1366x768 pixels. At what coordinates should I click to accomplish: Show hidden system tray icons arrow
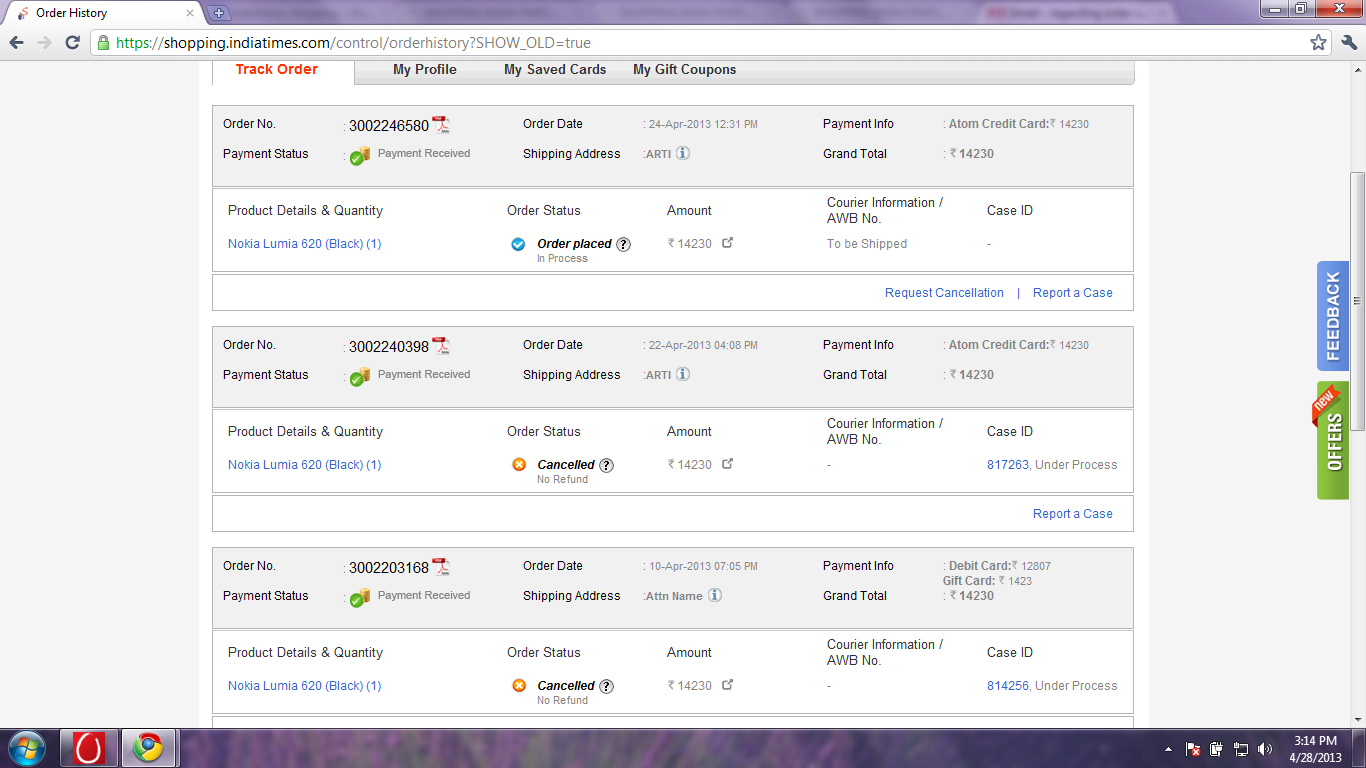[1168, 749]
